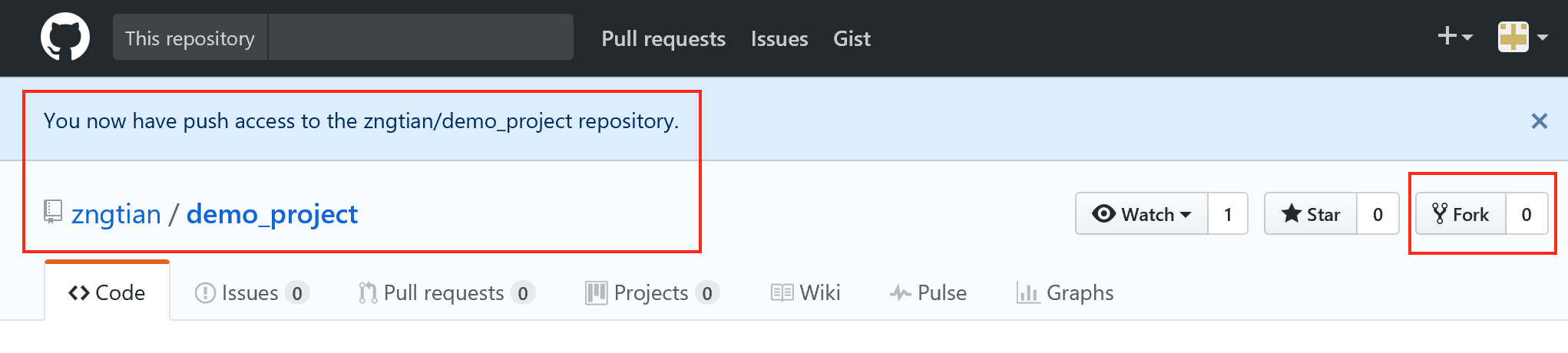
Task: Click the repository book icon
Action: coord(52,212)
